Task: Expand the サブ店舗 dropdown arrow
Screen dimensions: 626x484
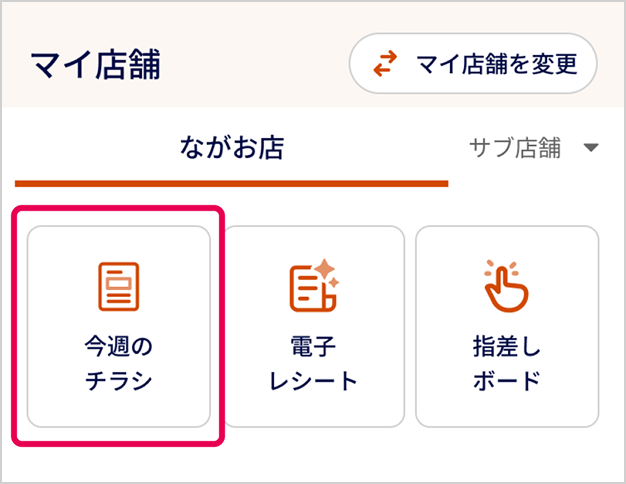Action: [x=590, y=149]
